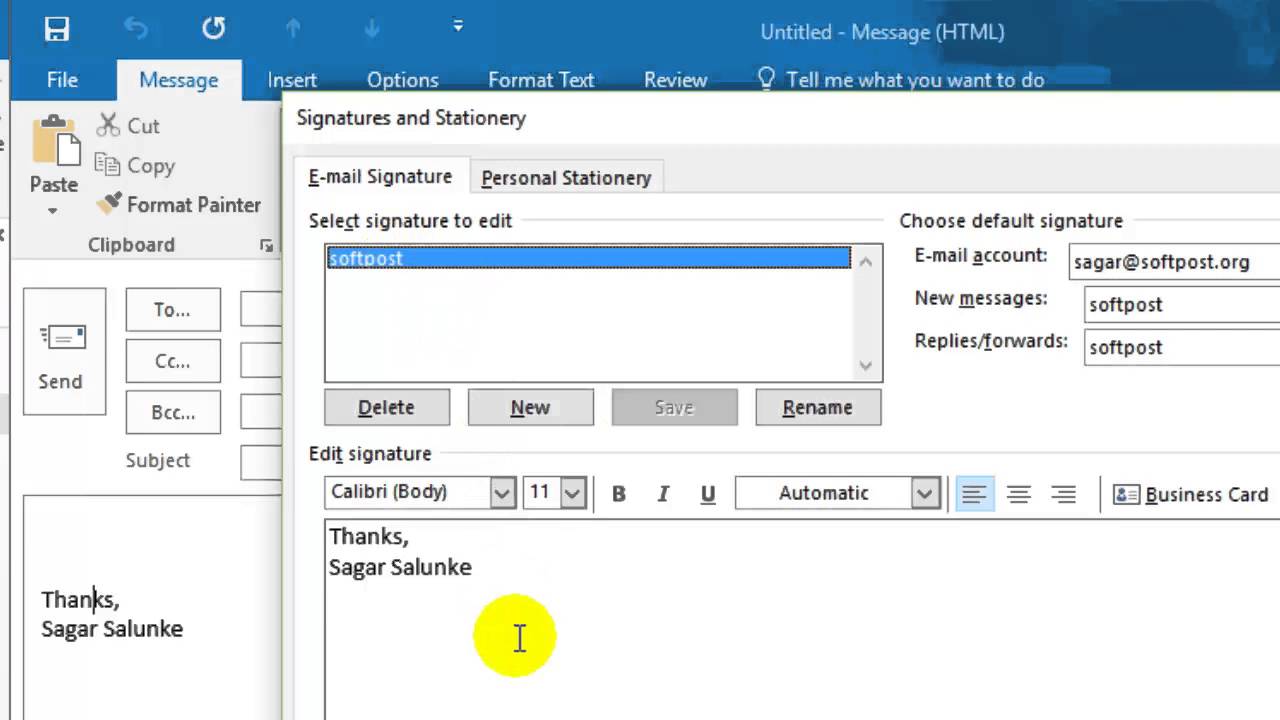Switch to the Message ribbon tab
The image size is (1280, 720).
point(179,80)
